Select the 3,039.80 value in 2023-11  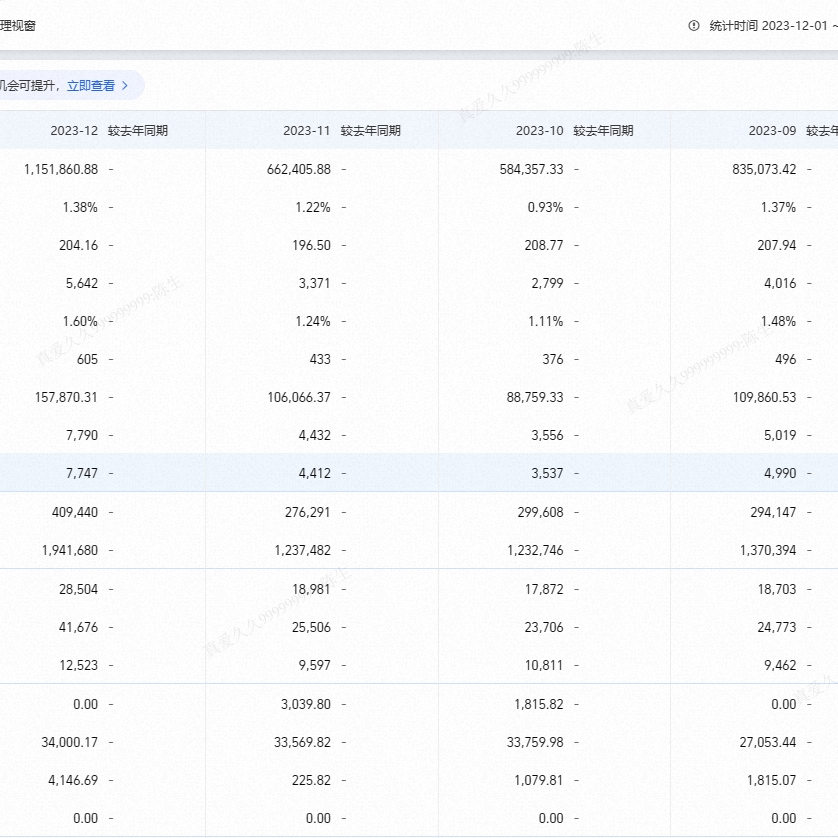[307, 704]
